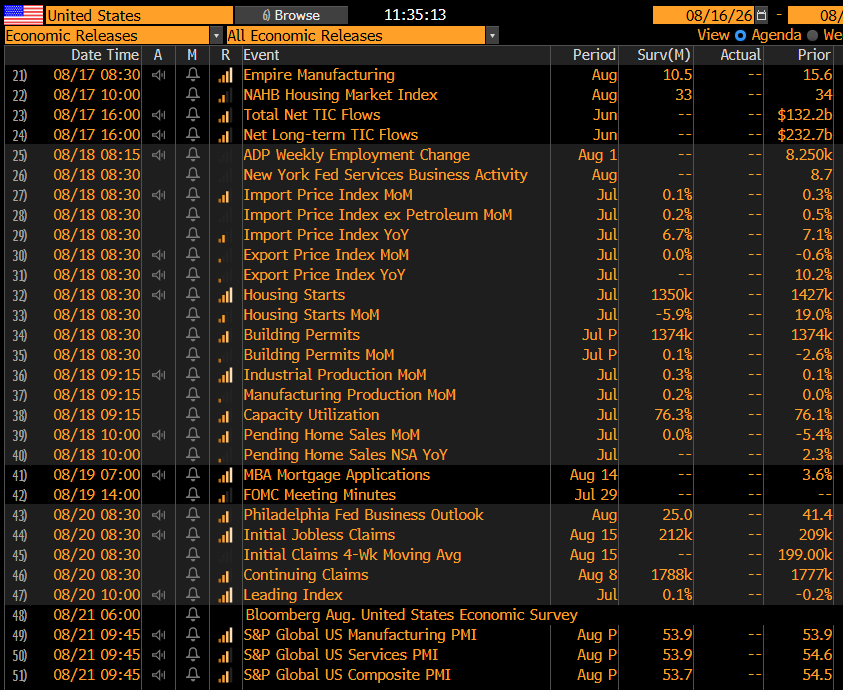
Task: Click the speaker icon for Industrial Production MoM
Action: pyautogui.click(x=158, y=374)
